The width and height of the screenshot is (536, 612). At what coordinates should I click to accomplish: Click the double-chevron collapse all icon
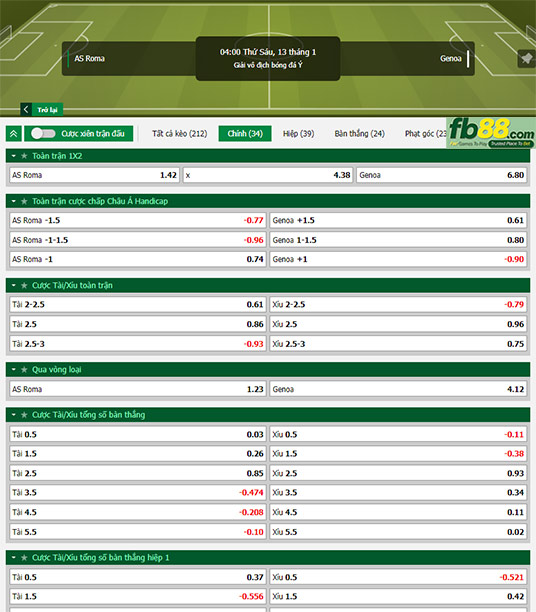click(14, 134)
